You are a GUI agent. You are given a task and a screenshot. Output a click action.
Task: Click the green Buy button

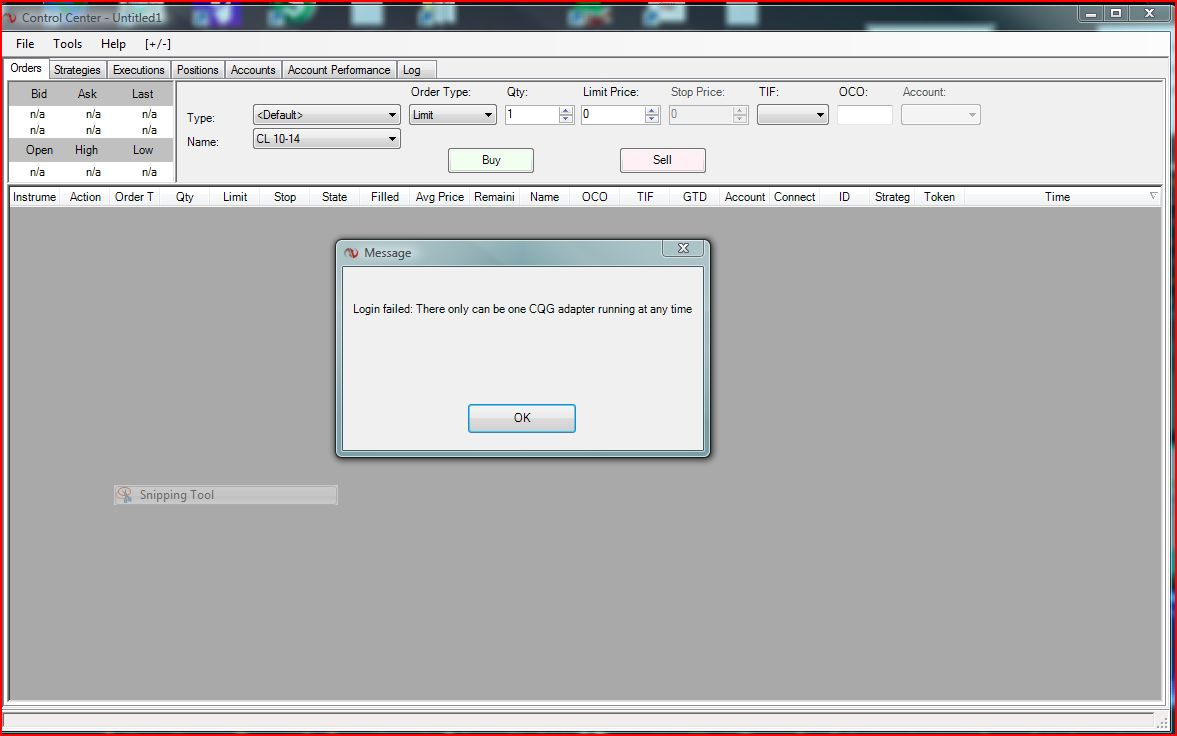(491, 160)
